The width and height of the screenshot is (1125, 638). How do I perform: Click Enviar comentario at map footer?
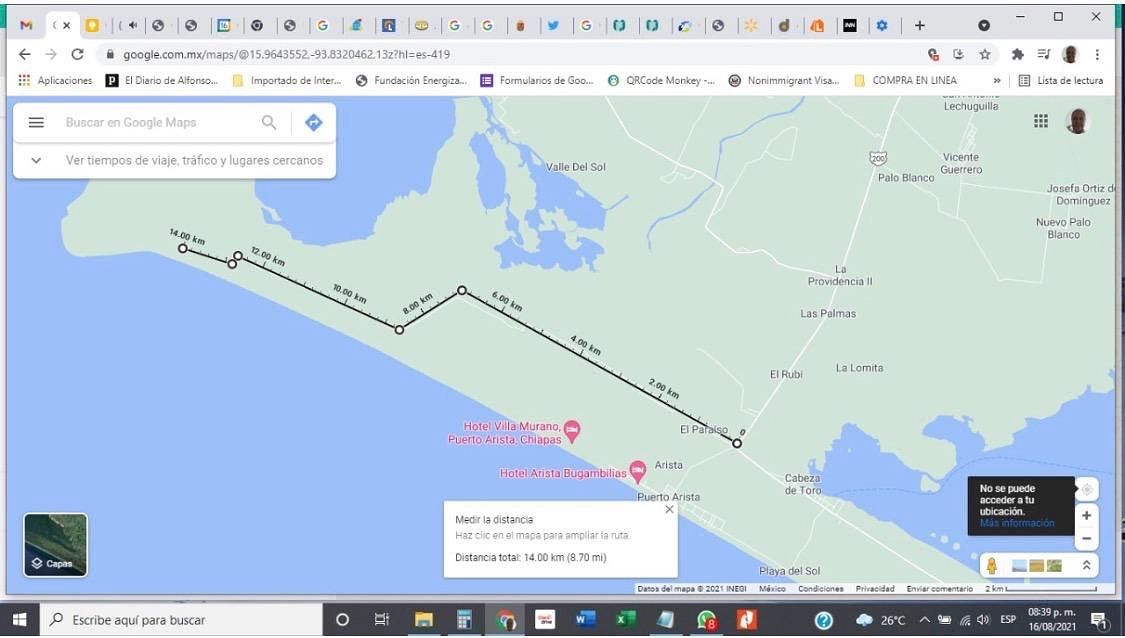pyautogui.click(x=939, y=589)
